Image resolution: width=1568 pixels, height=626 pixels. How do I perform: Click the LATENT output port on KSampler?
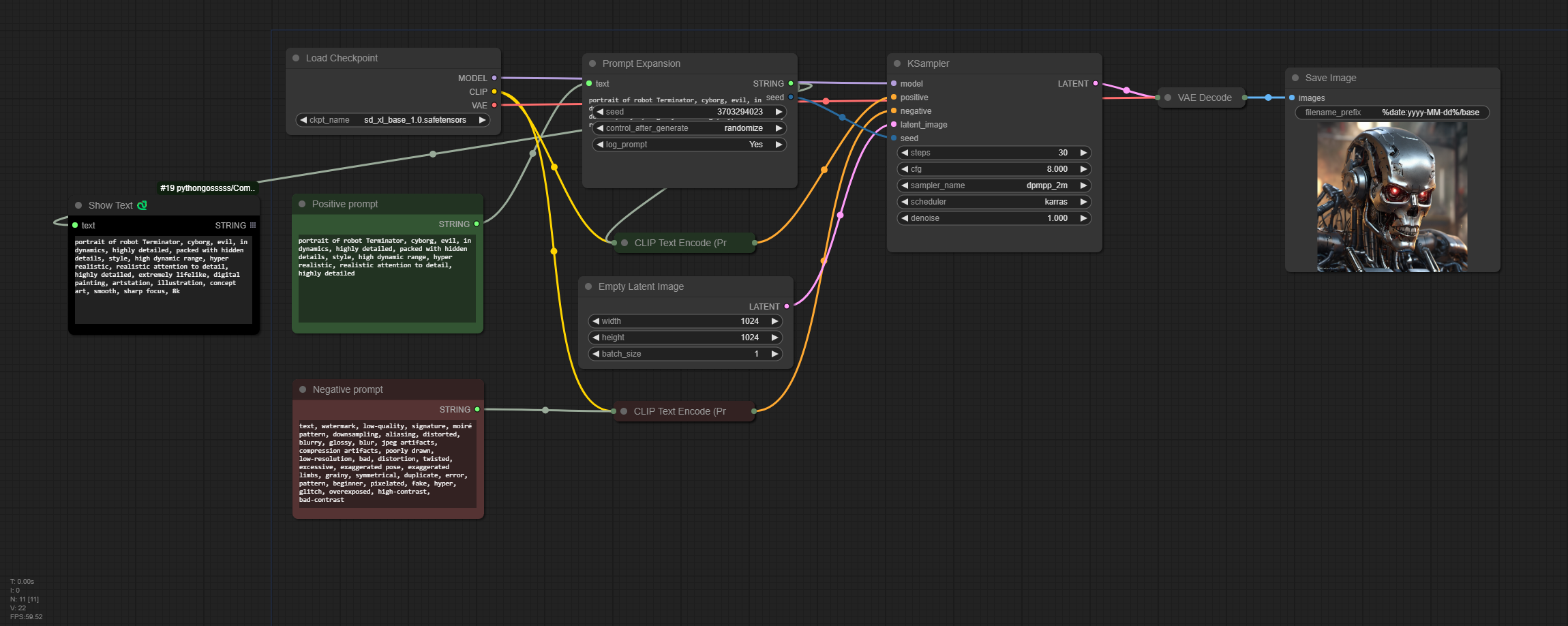tap(1096, 83)
